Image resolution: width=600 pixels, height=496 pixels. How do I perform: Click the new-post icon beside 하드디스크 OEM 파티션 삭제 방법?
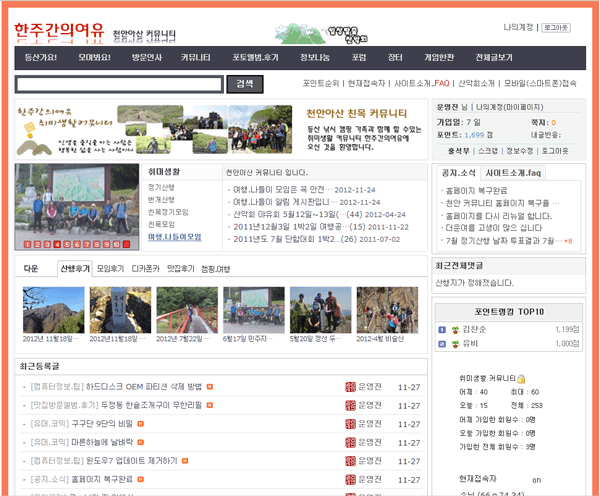pos(209,386)
